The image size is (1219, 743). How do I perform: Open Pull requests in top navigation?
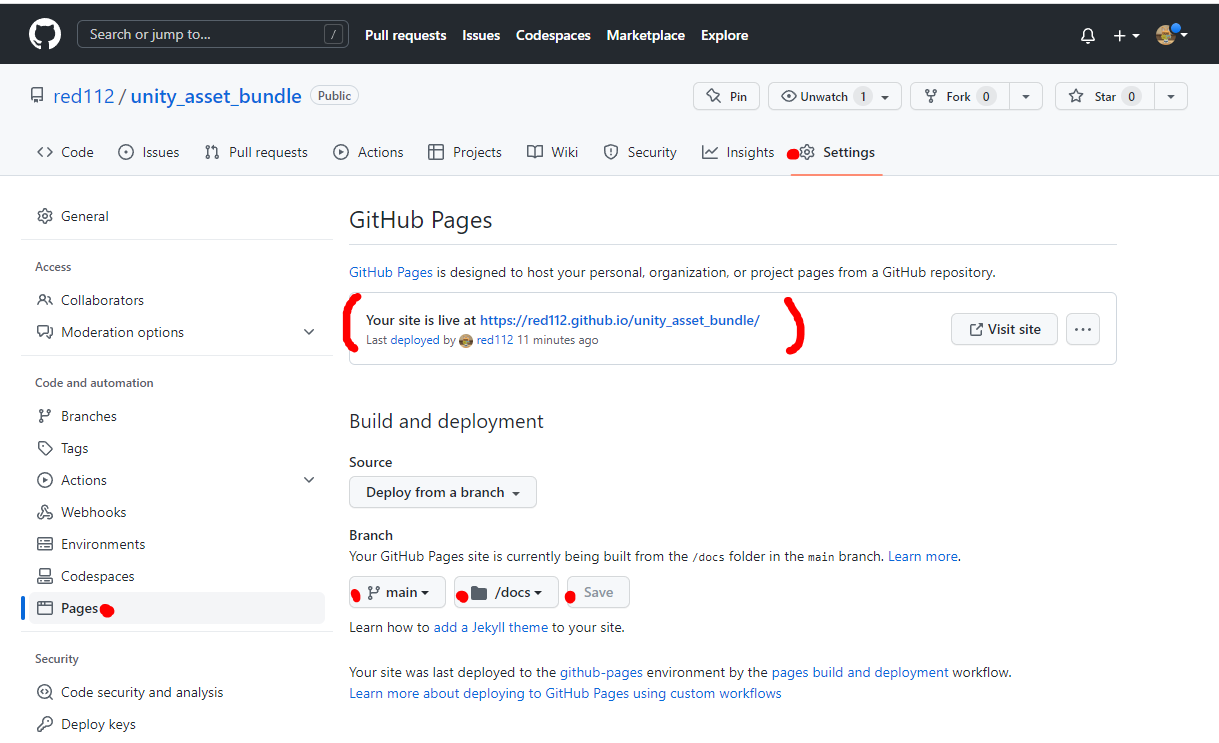(405, 35)
